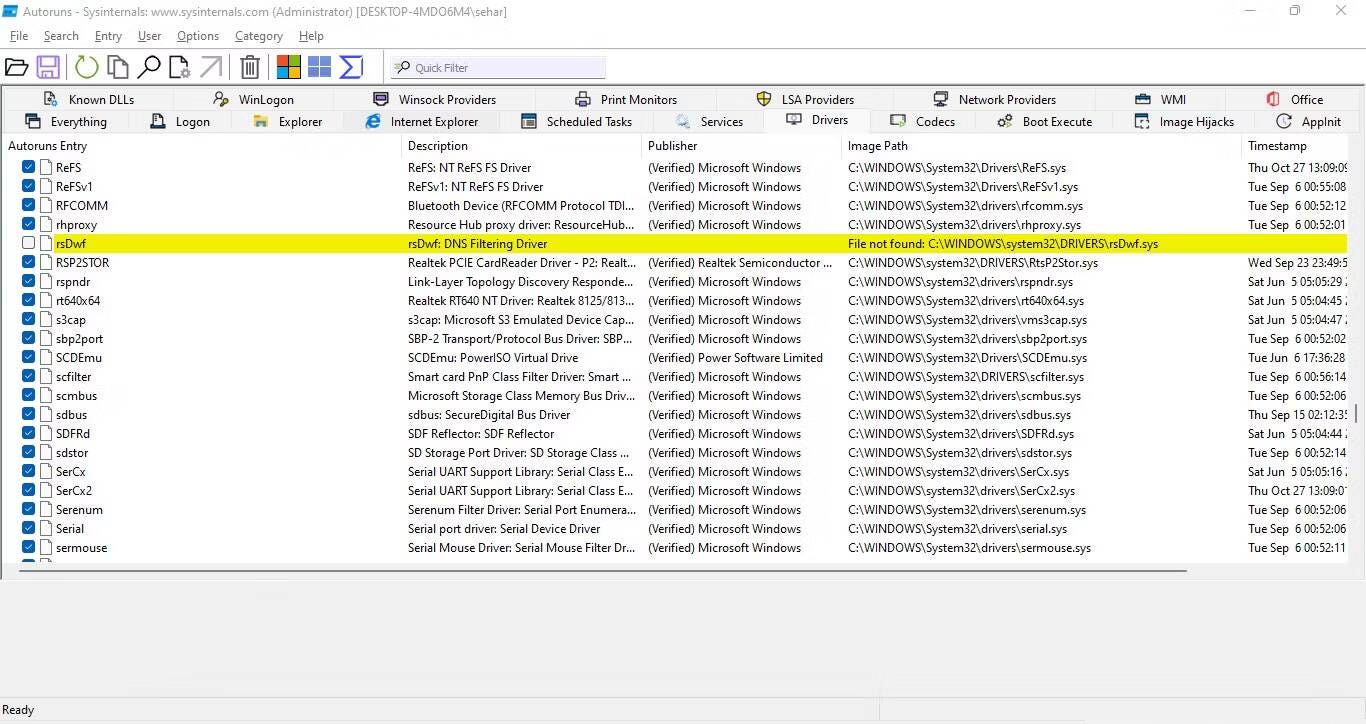Save the current autoruns results
The image size is (1366, 724).
(x=48, y=66)
